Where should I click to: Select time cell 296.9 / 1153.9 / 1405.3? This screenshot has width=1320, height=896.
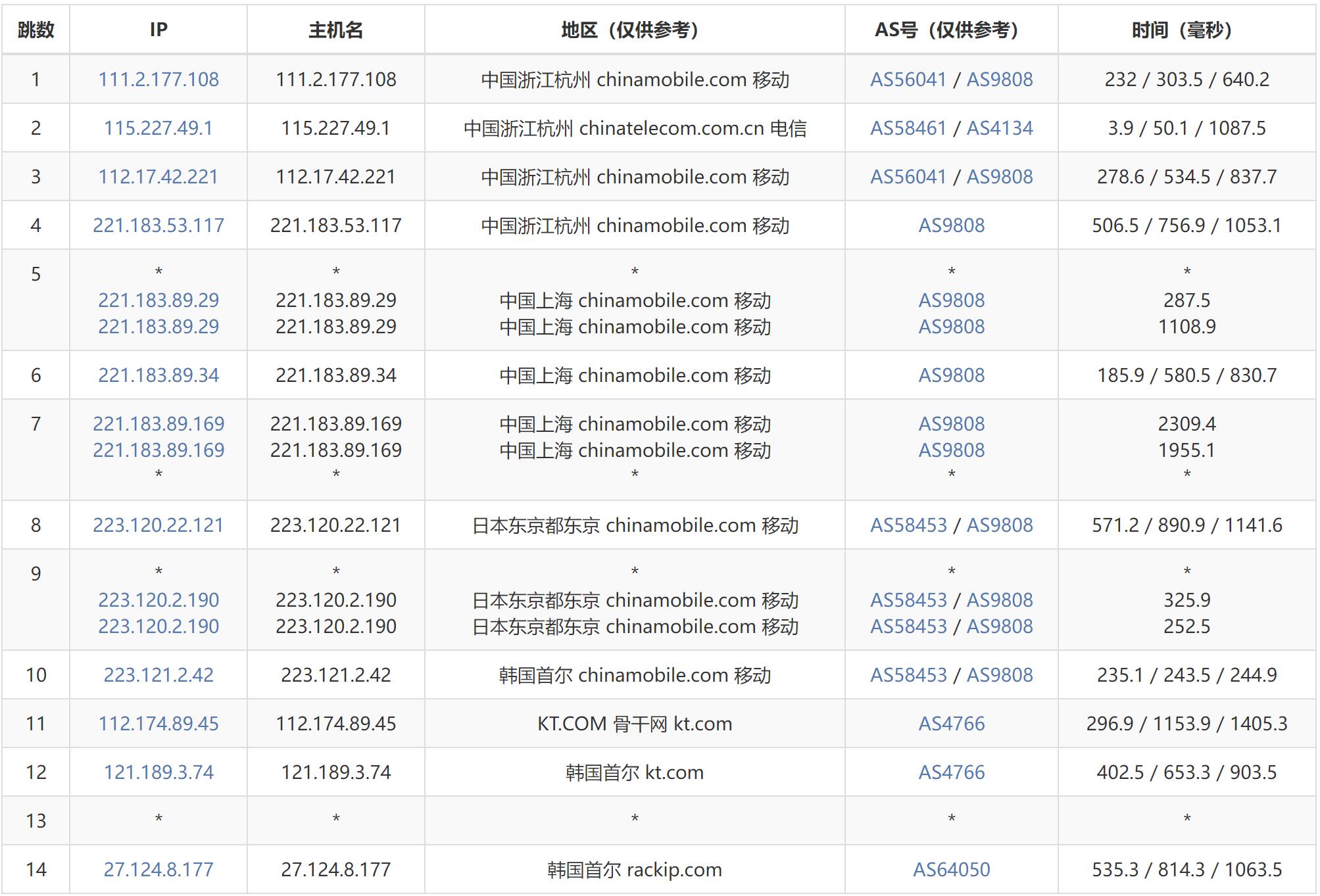click(1187, 724)
